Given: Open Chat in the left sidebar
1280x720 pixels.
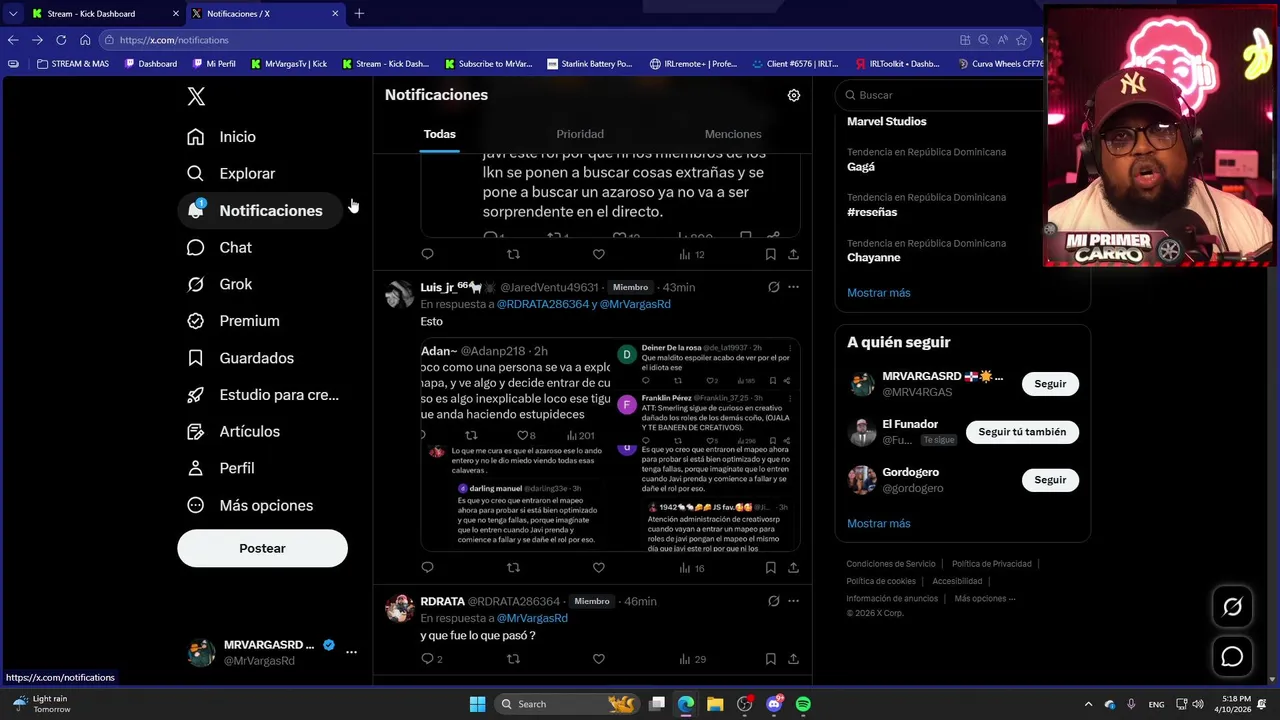Looking at the screenshot, I should (220, 248).
